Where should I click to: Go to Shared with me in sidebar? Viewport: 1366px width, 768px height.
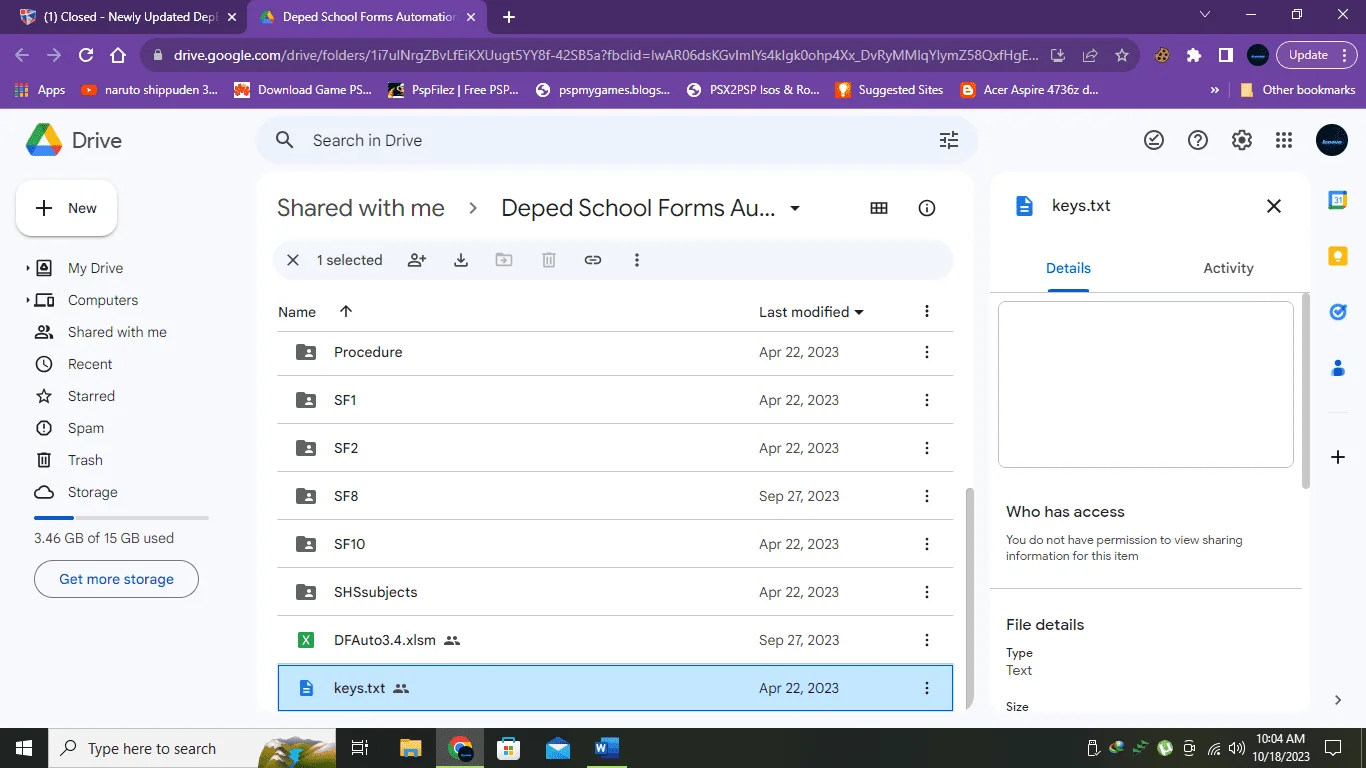[x=117, y=332]
